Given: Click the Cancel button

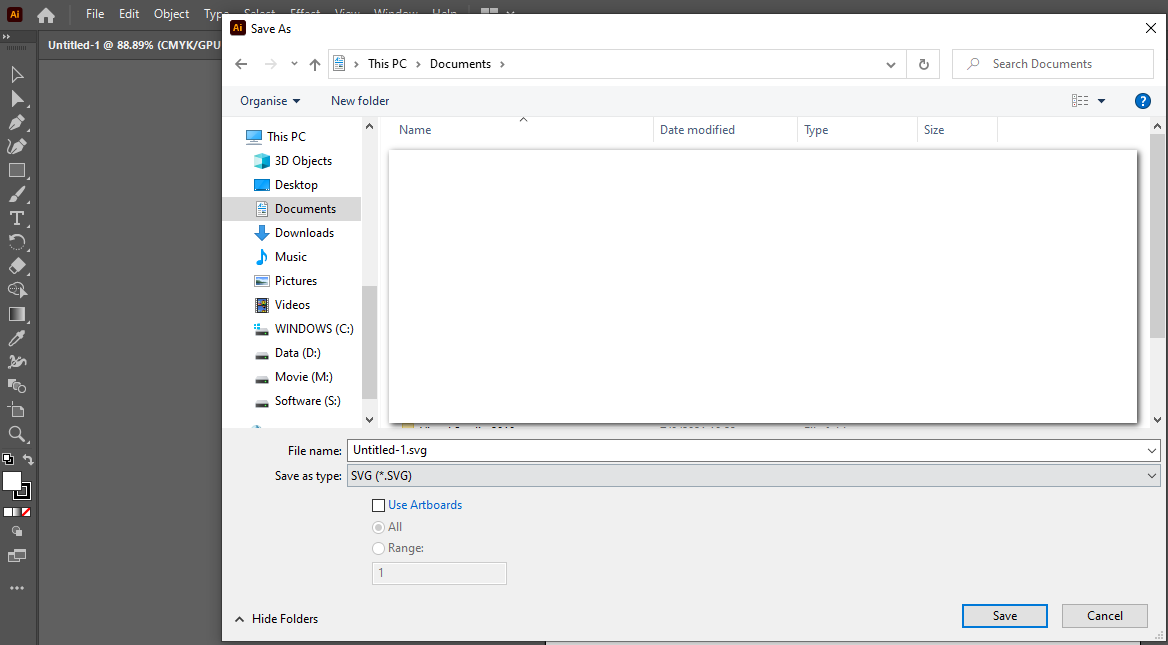Looking at the screenshot, I should pos(1105,616).
